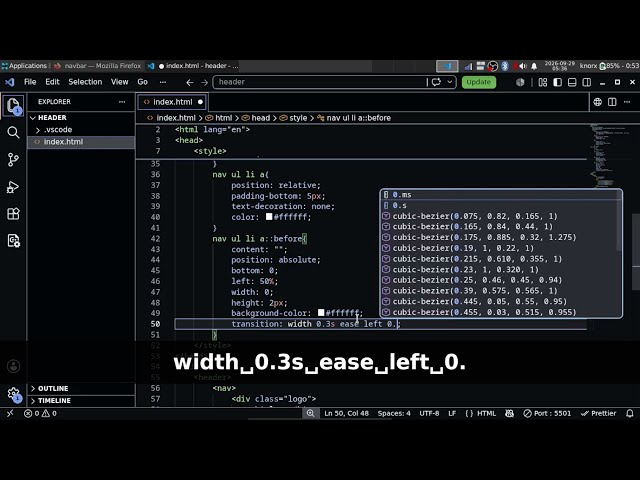Click the Bluetooth tray icon
Viewport: 640px width, 480px height.
point(505,66)
